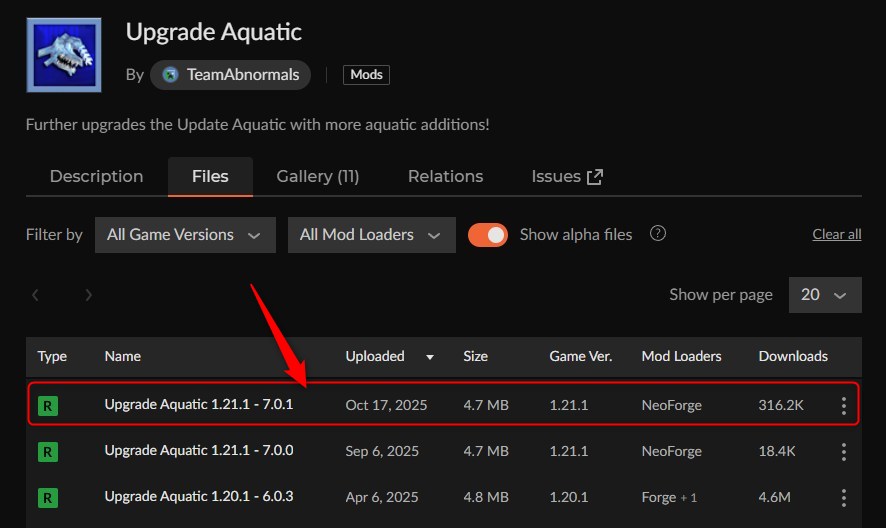Screen dimensions: 886x528
Task: Sort by the Name column header
Action: pyautogui.click(x=123, y=356)
